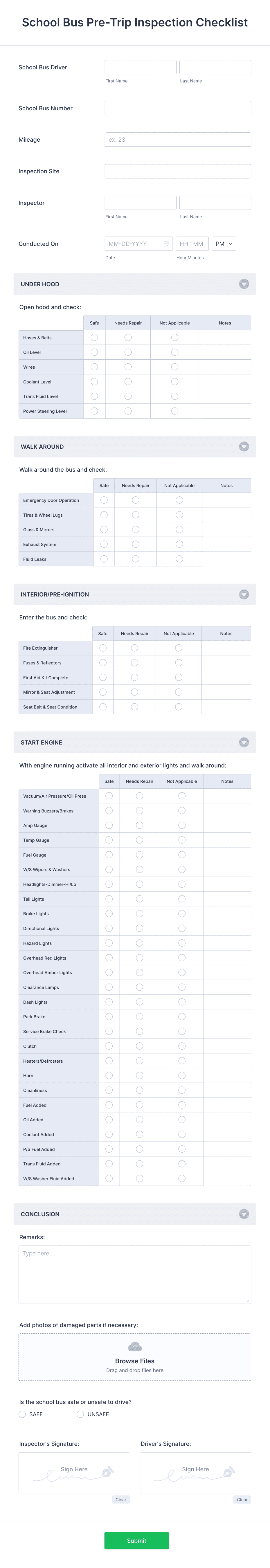The width and height of the screenshot is (270, 1568).
Task: Open the calendar date picker icon
Action: tap(166, 243)
